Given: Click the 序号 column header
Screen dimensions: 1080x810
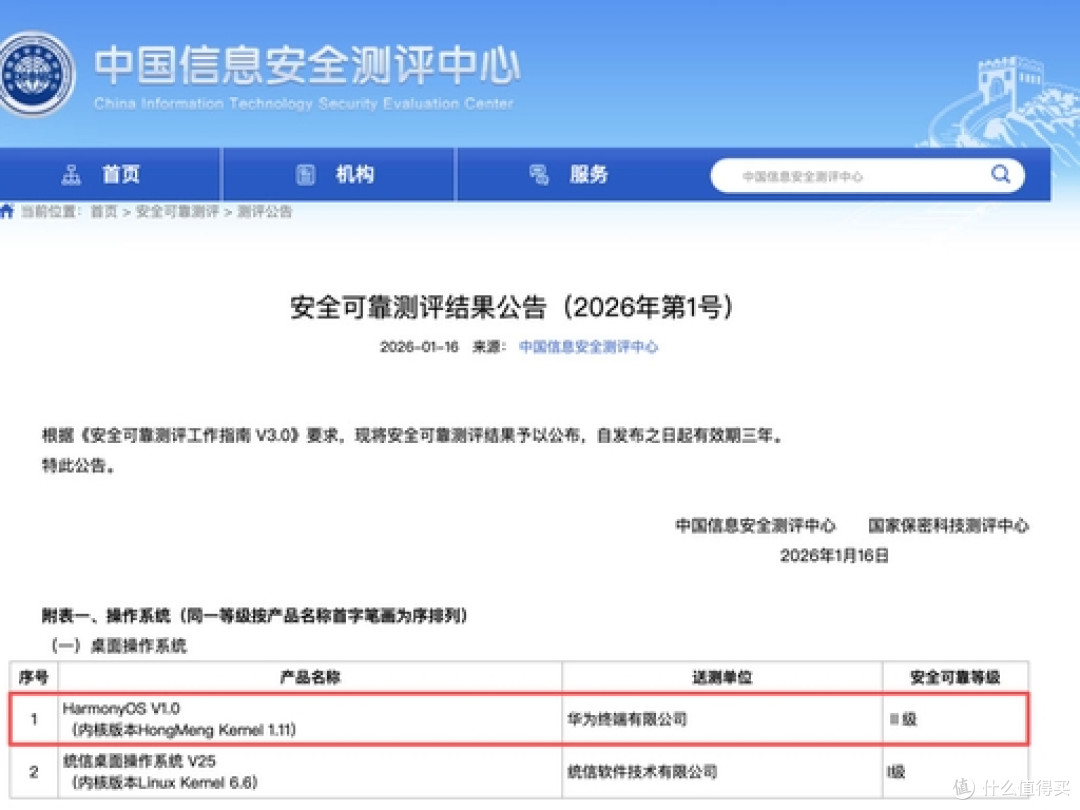Looking at the screenshot, I should pyautogui.click(x=34, y=677).
